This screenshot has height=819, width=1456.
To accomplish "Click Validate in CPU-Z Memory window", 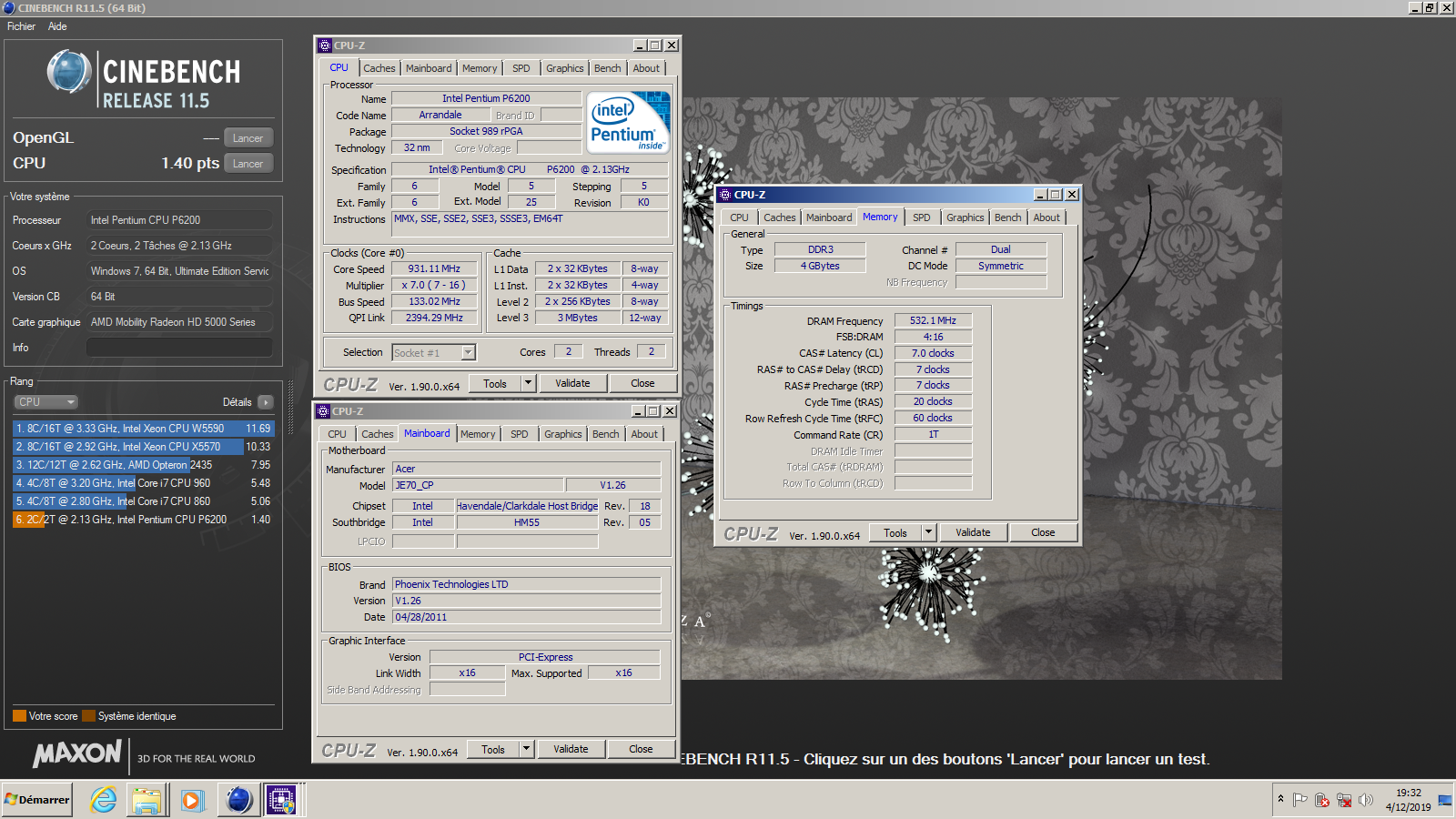I will point(973,532).
